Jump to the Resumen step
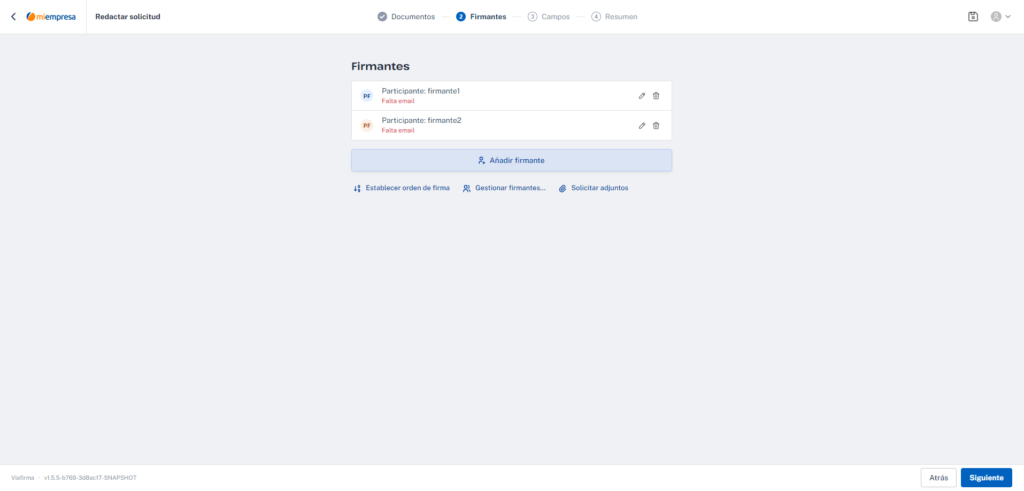The width and height of the screenshot is (1024, 491). click(615, 16)
